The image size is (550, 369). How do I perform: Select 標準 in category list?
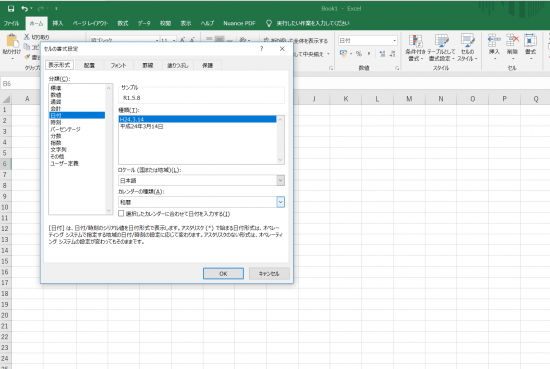tap(77, 88)
